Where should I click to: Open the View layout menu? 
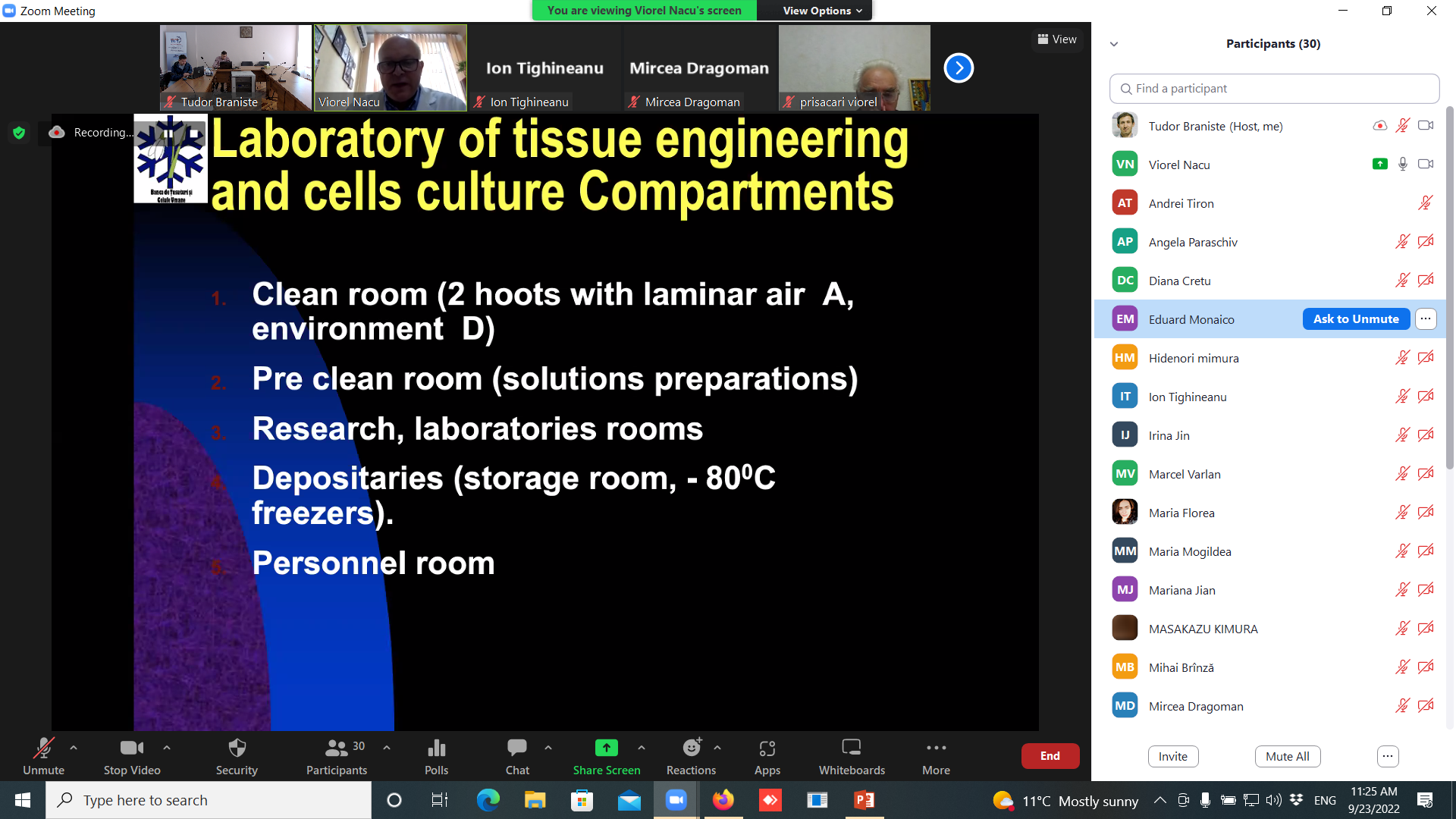[1057, 39]
